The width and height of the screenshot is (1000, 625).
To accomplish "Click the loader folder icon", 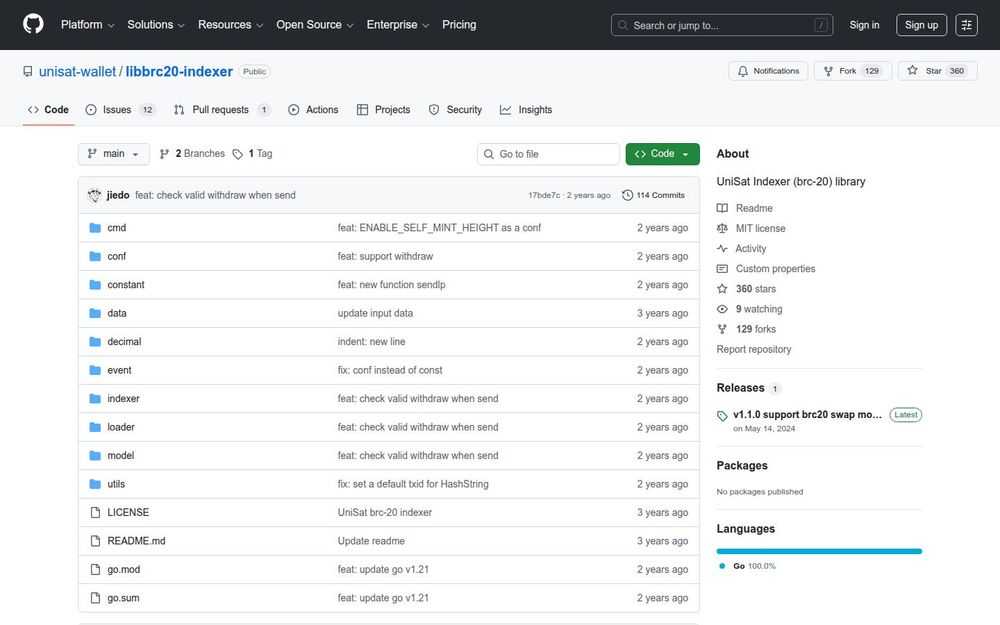I will [x=95, y=427].
